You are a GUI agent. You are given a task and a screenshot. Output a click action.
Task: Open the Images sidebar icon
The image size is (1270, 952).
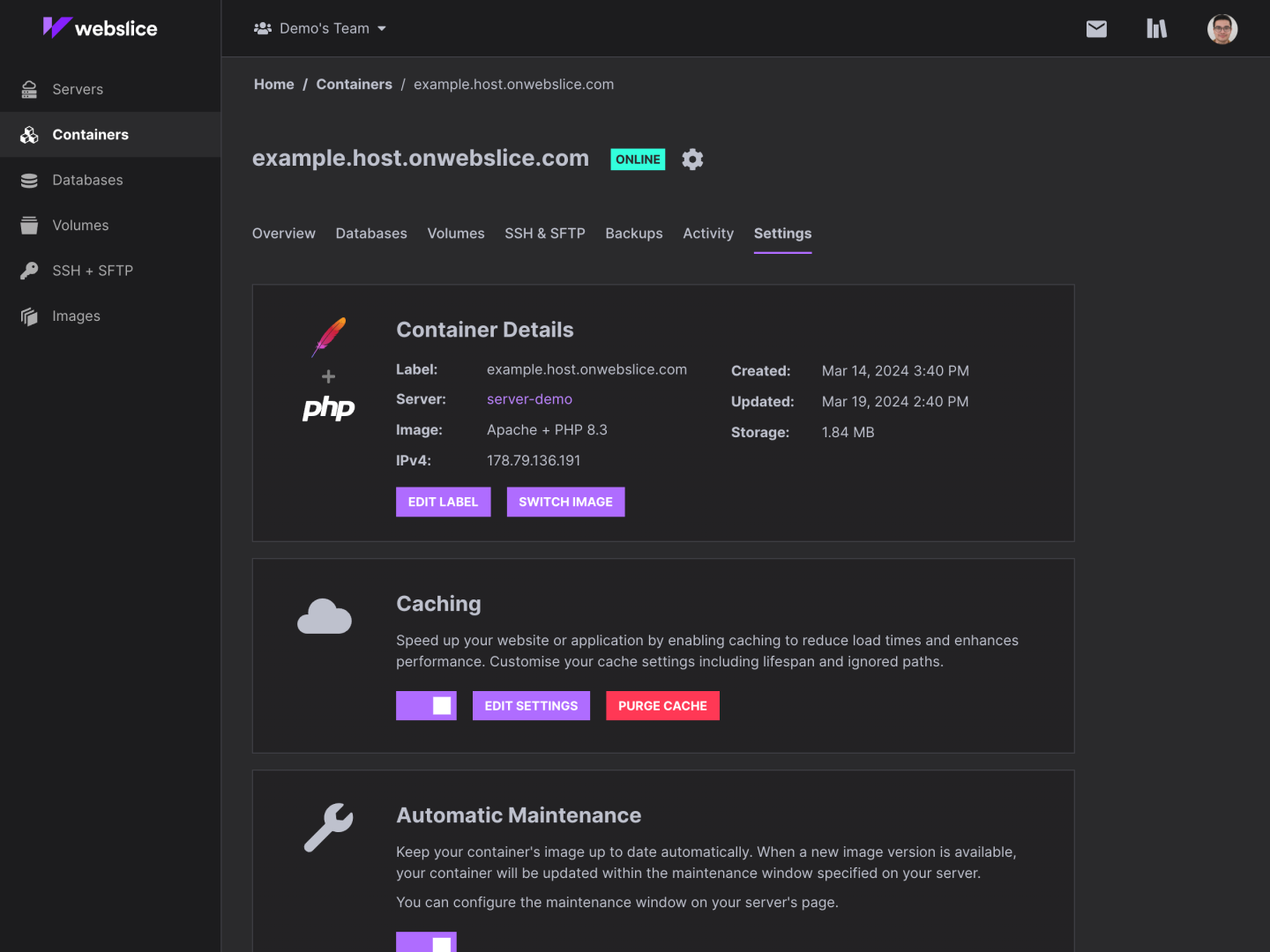[x=29, y=316]
